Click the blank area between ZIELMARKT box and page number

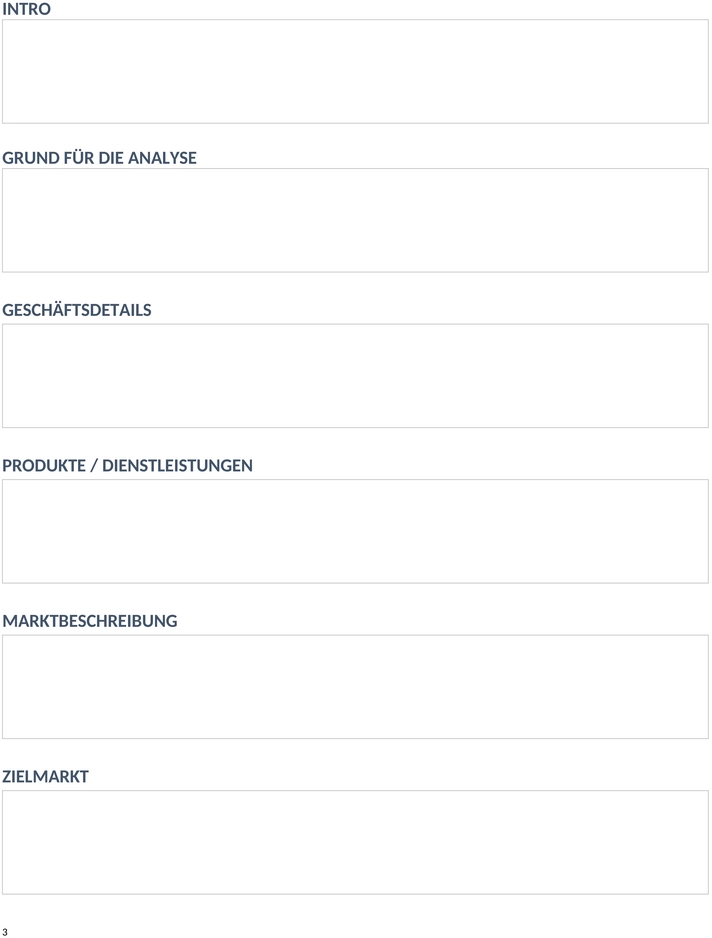[x=355, y=911]
